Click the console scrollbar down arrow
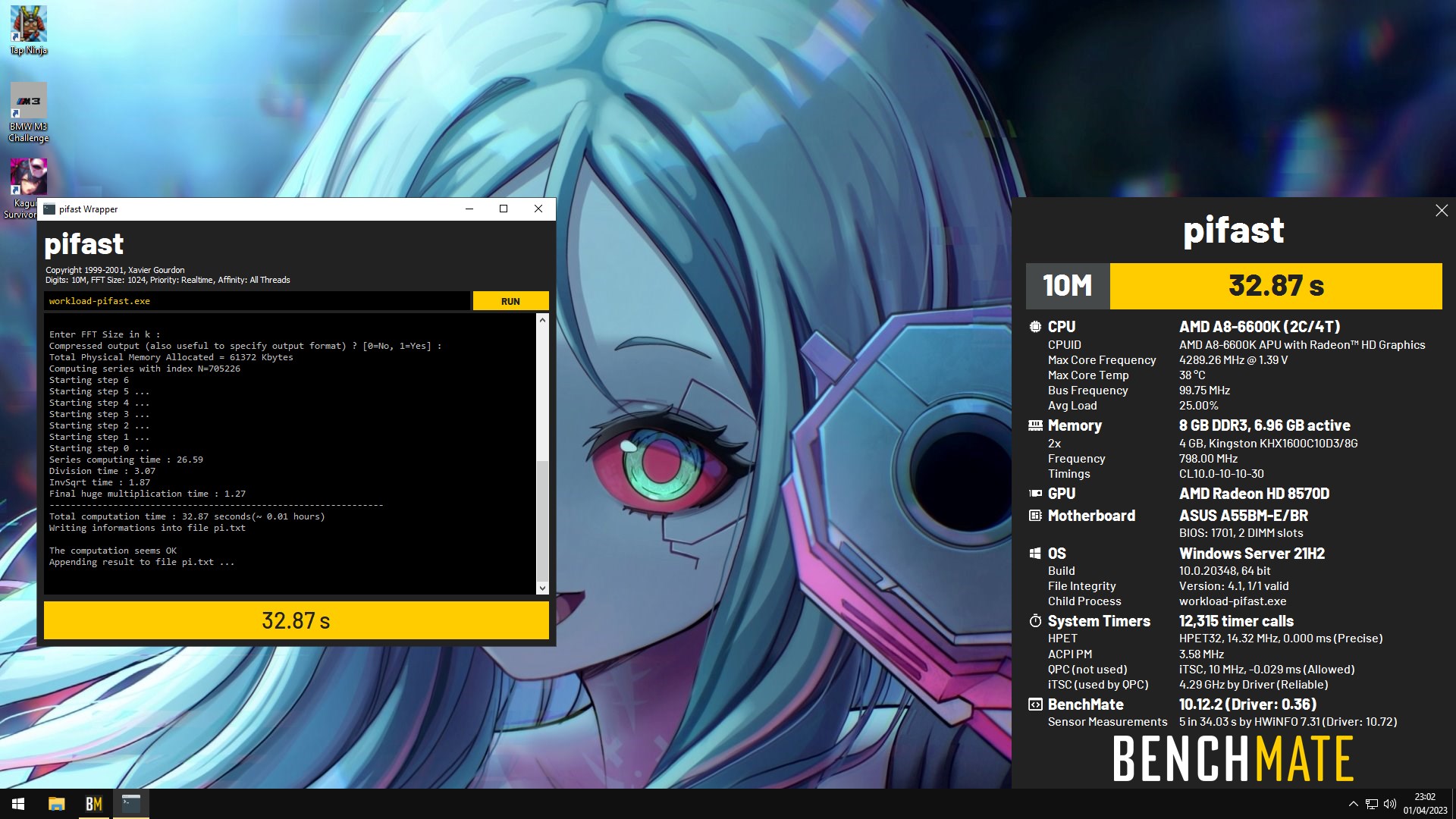This screenshot has width=1456, height=819. 541,588
